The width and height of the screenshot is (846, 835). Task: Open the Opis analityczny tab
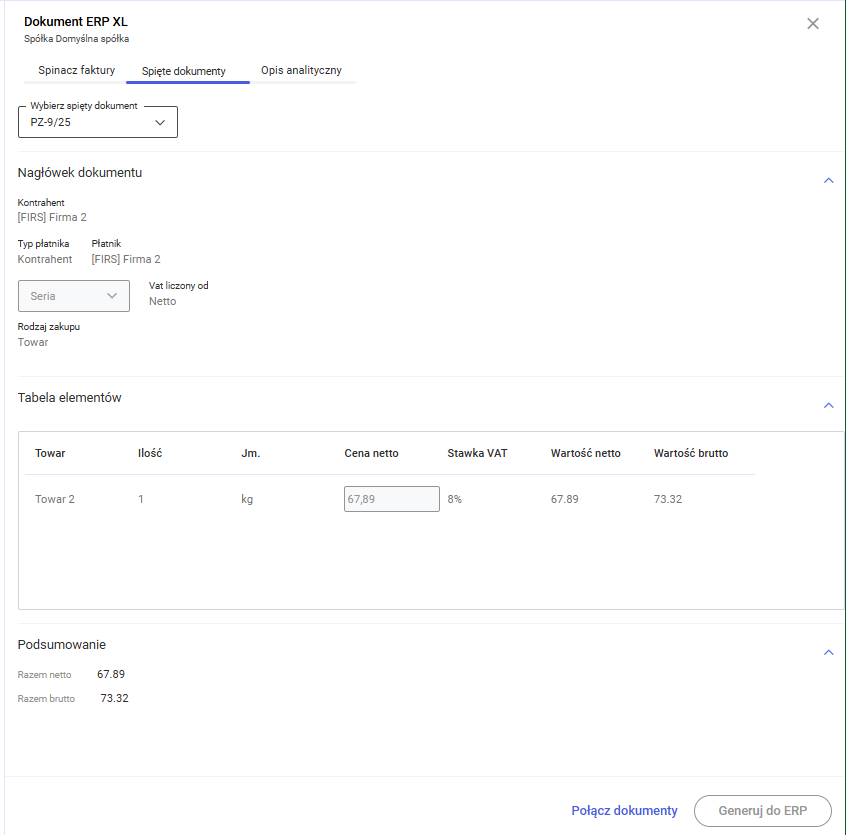point(301,71)
